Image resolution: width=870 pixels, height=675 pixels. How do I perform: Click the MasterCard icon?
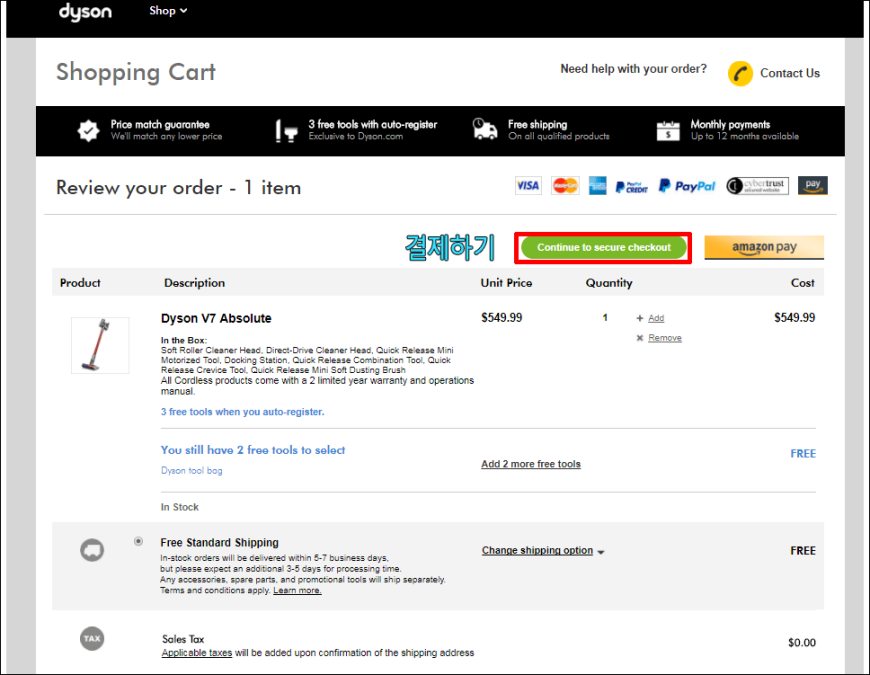565,186
